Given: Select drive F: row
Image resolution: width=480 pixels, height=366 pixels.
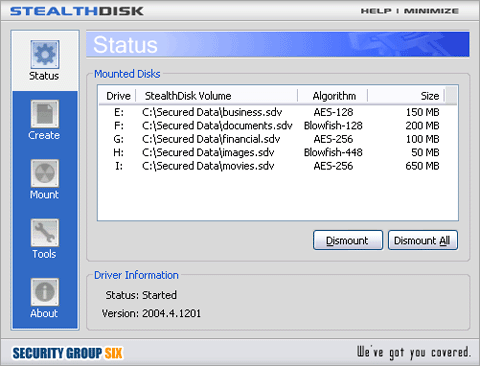Looking at the screenshot, I should point(277,126).
